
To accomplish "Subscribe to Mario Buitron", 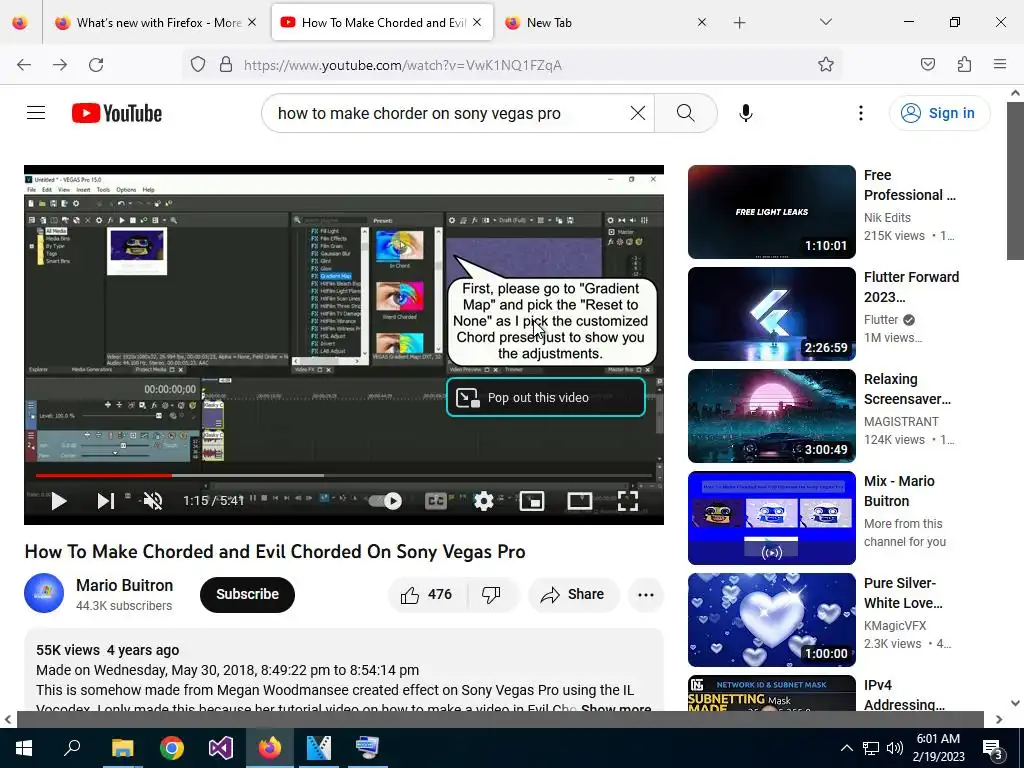I will [x=248, y=594].
